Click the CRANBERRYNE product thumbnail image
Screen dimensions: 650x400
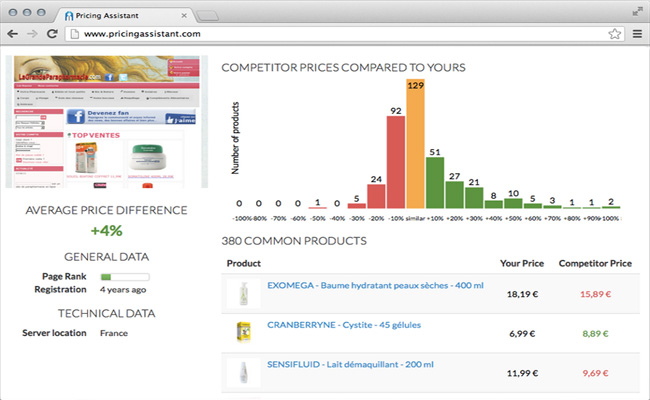pyautogui.click(x=244, y=333)
